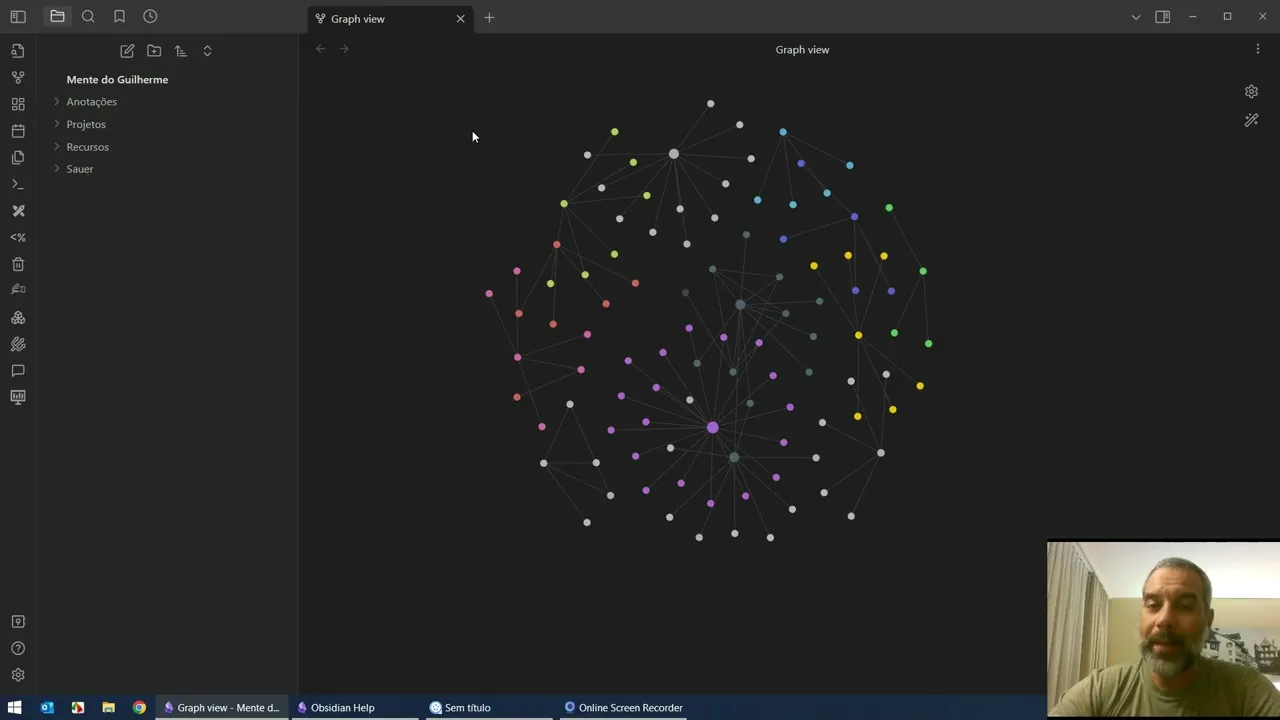
Task: Close the Graph view tab
Action: [x=460, y=19]
